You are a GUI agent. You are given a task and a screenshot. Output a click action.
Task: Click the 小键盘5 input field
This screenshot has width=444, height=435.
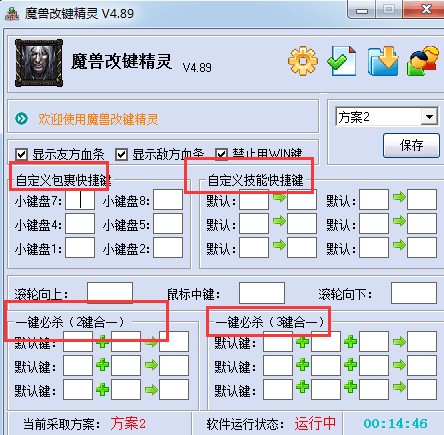point(168,224)
